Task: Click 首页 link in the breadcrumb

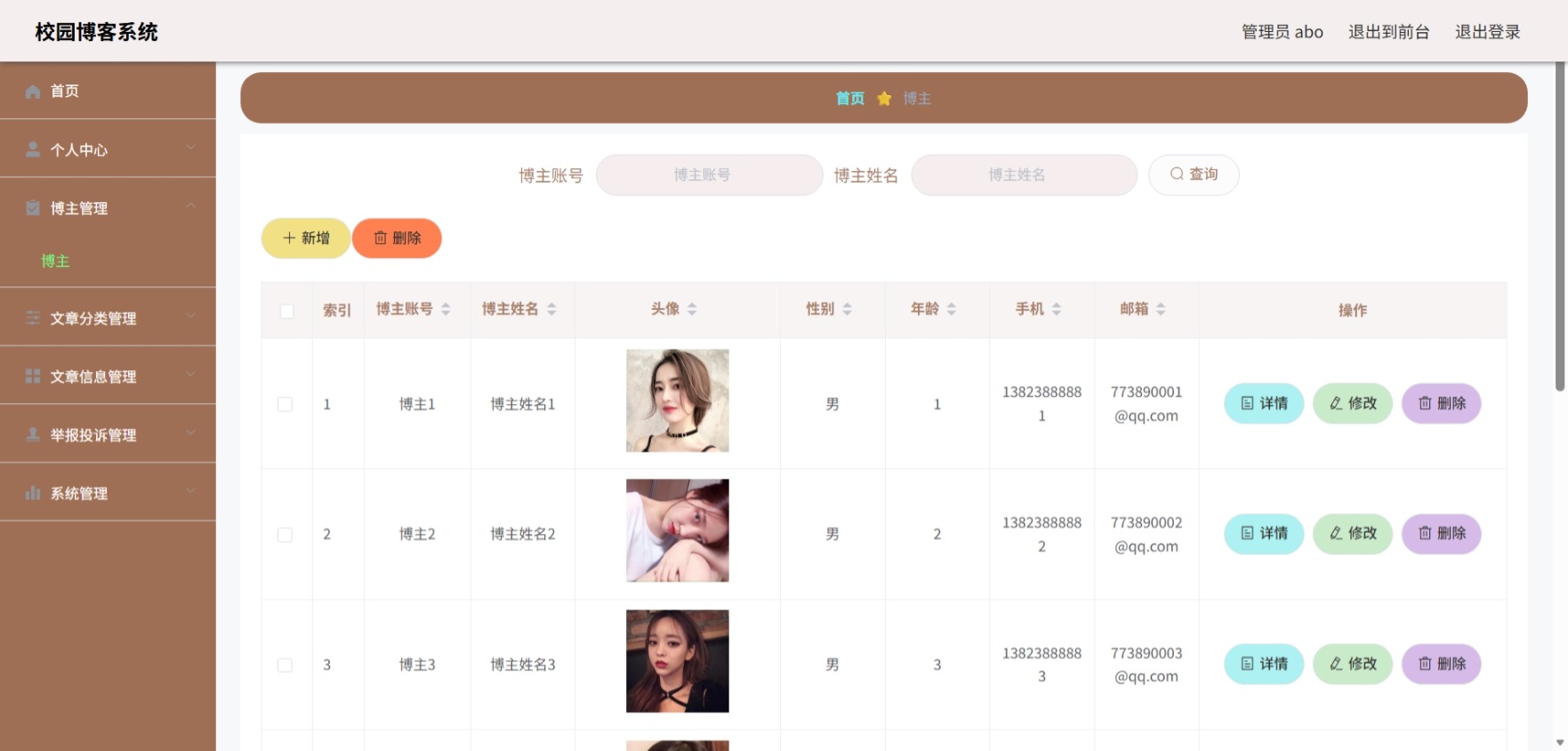Action: point(850,98)
